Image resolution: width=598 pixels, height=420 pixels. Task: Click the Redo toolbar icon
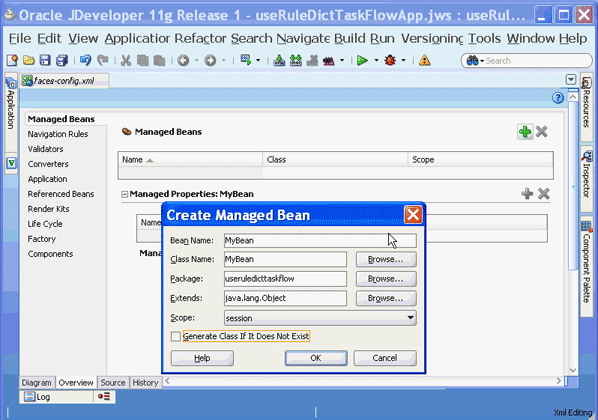[x=102, y=60]
